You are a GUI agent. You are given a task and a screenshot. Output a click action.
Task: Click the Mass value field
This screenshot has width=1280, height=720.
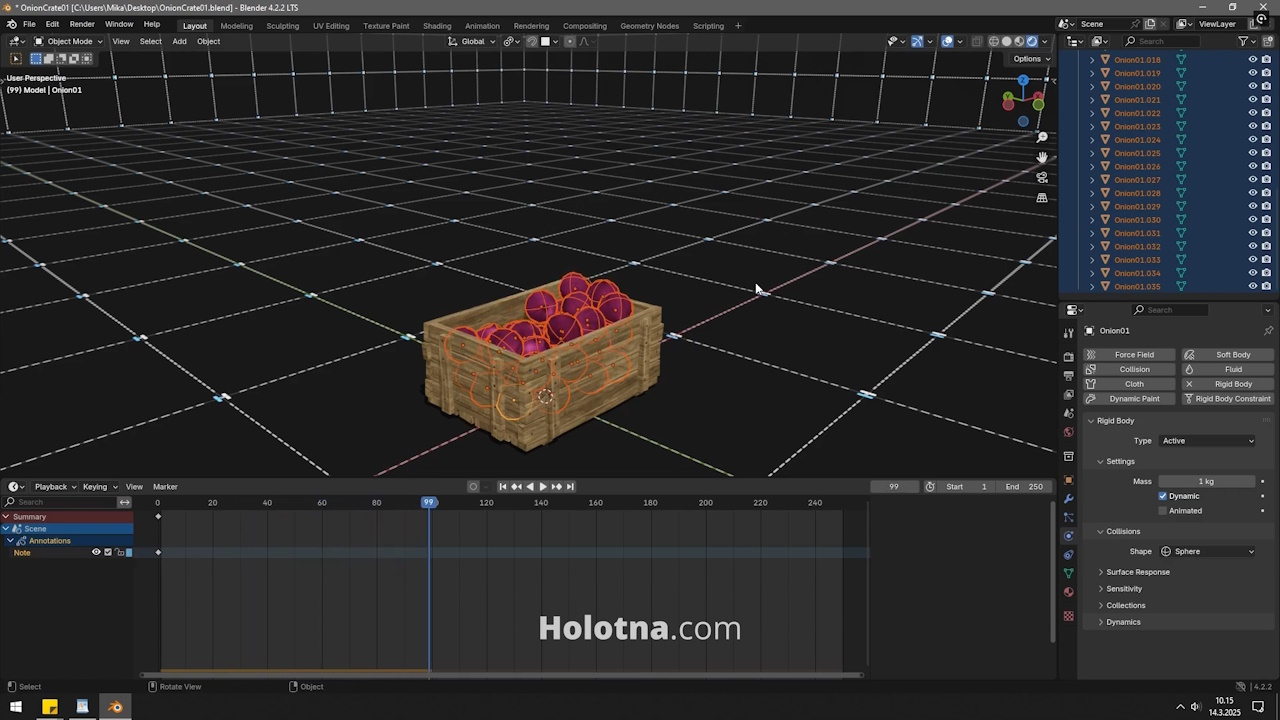(x=1207, y=482)
